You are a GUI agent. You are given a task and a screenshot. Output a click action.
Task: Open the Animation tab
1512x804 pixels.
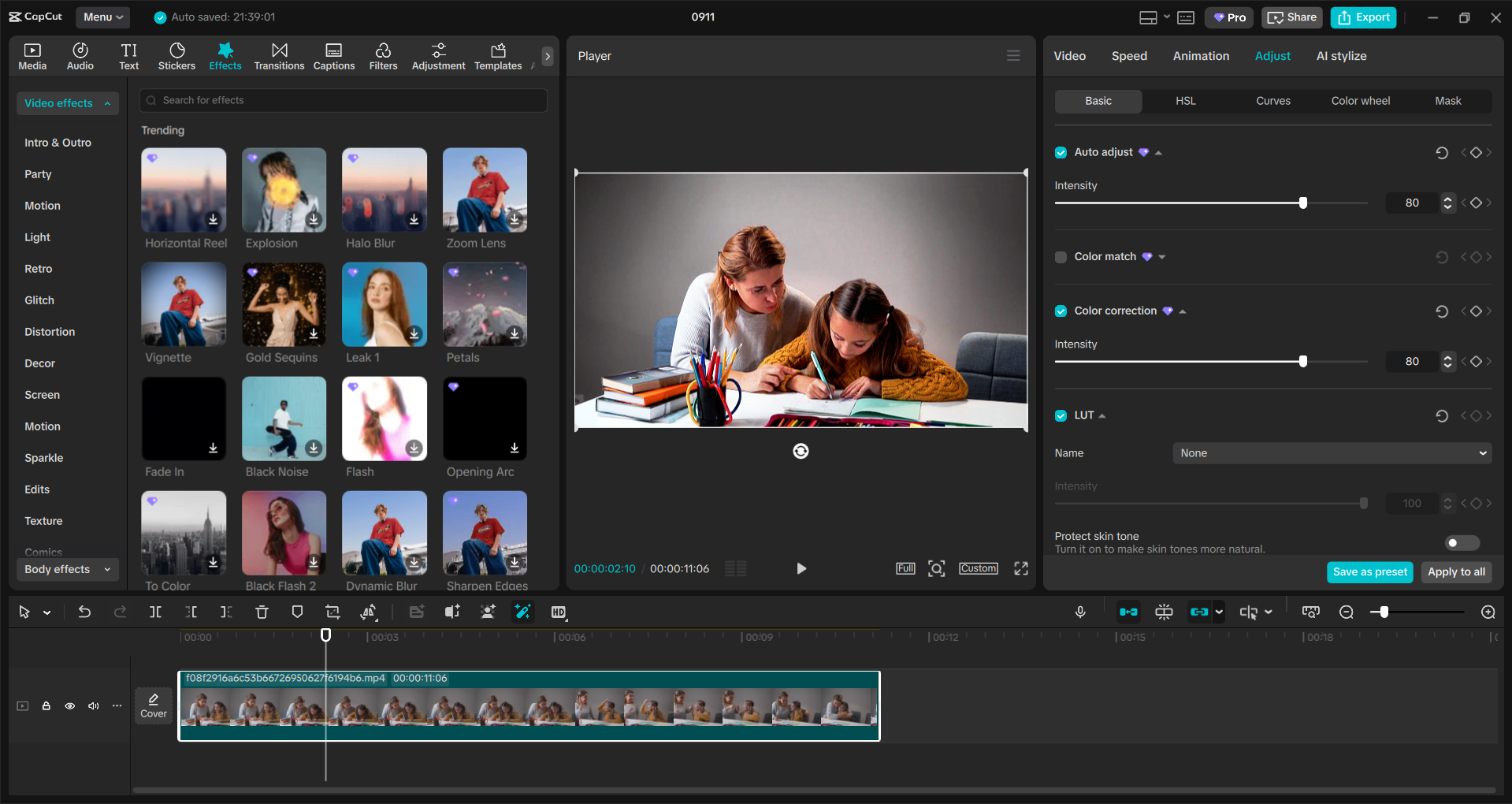[1200, 56]
